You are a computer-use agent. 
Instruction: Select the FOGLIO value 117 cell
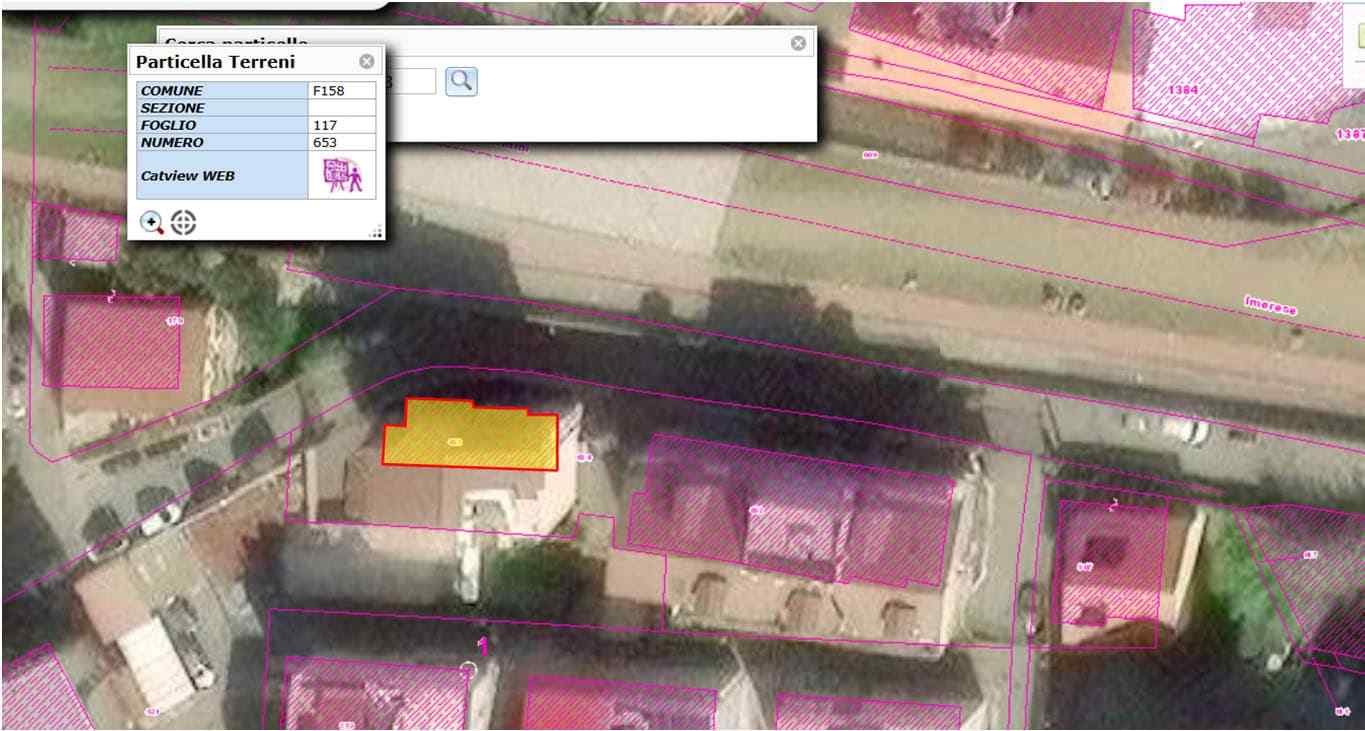[x=342, y=125]
